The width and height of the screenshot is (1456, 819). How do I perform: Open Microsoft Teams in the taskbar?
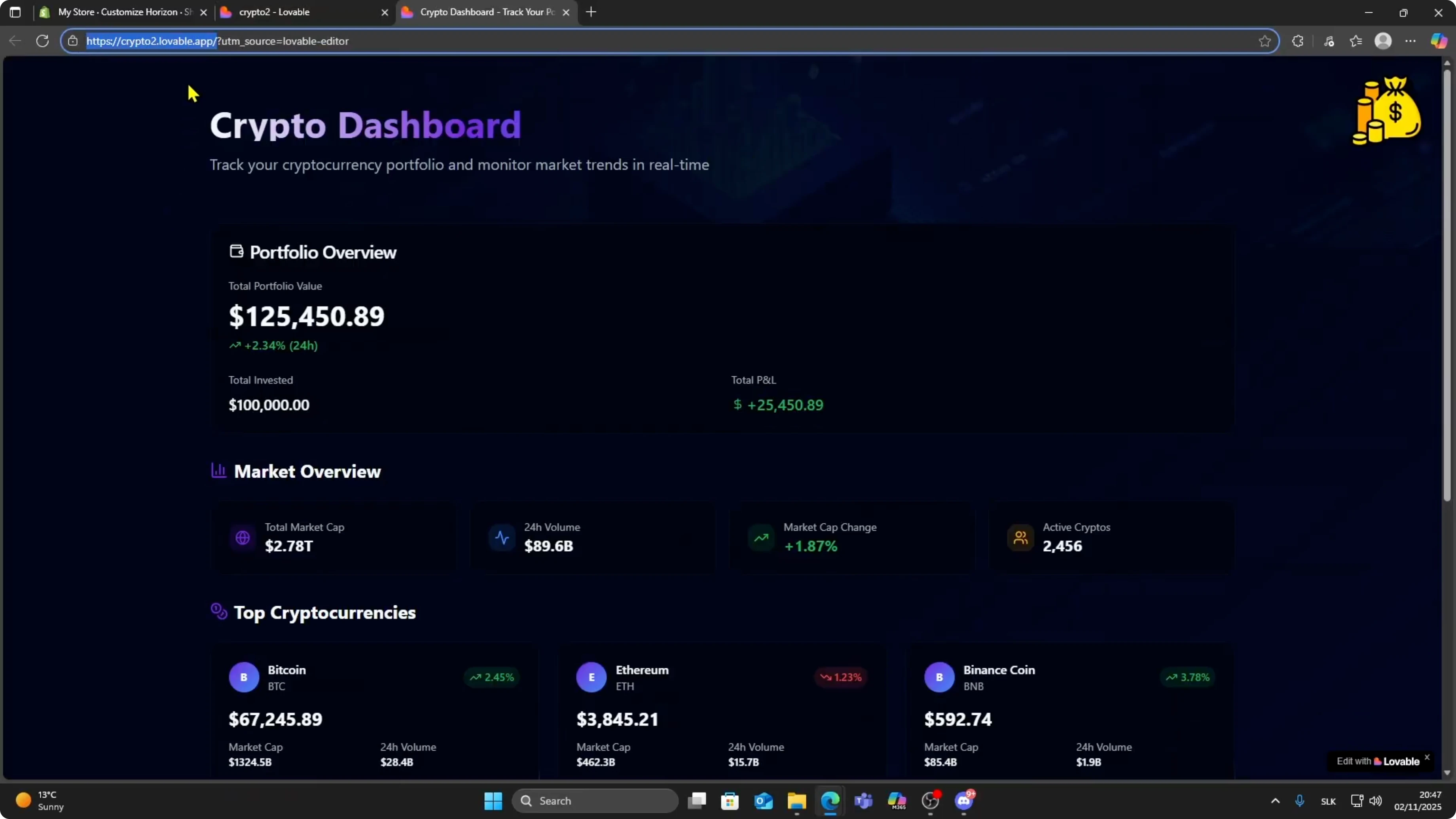click(x=864, y=800)
